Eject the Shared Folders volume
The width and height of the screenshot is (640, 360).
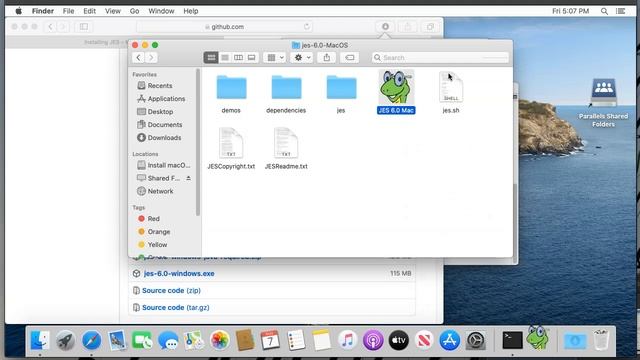pos(189,178)
